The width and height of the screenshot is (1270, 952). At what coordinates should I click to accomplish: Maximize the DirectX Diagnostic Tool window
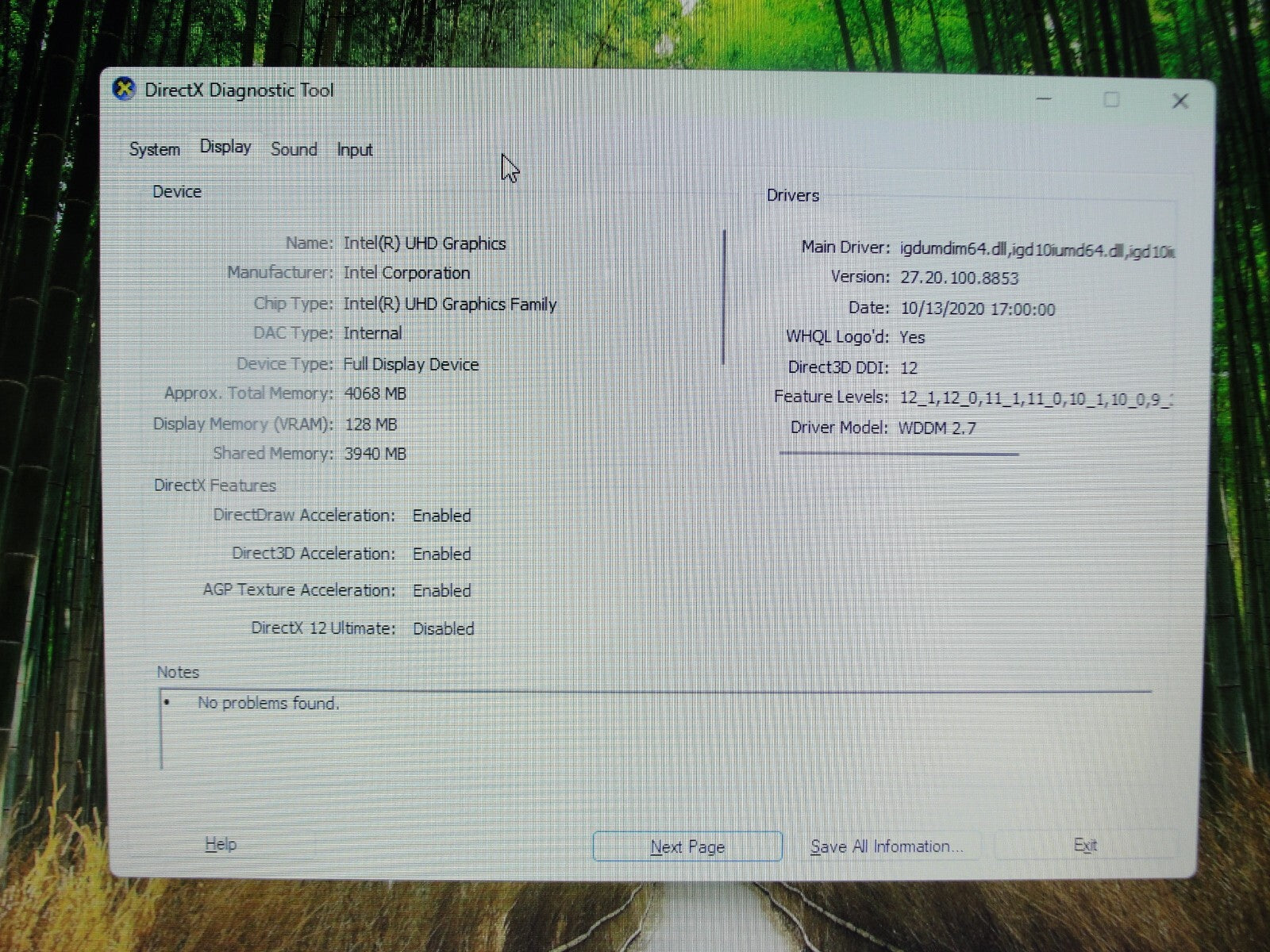[1111, 100]
